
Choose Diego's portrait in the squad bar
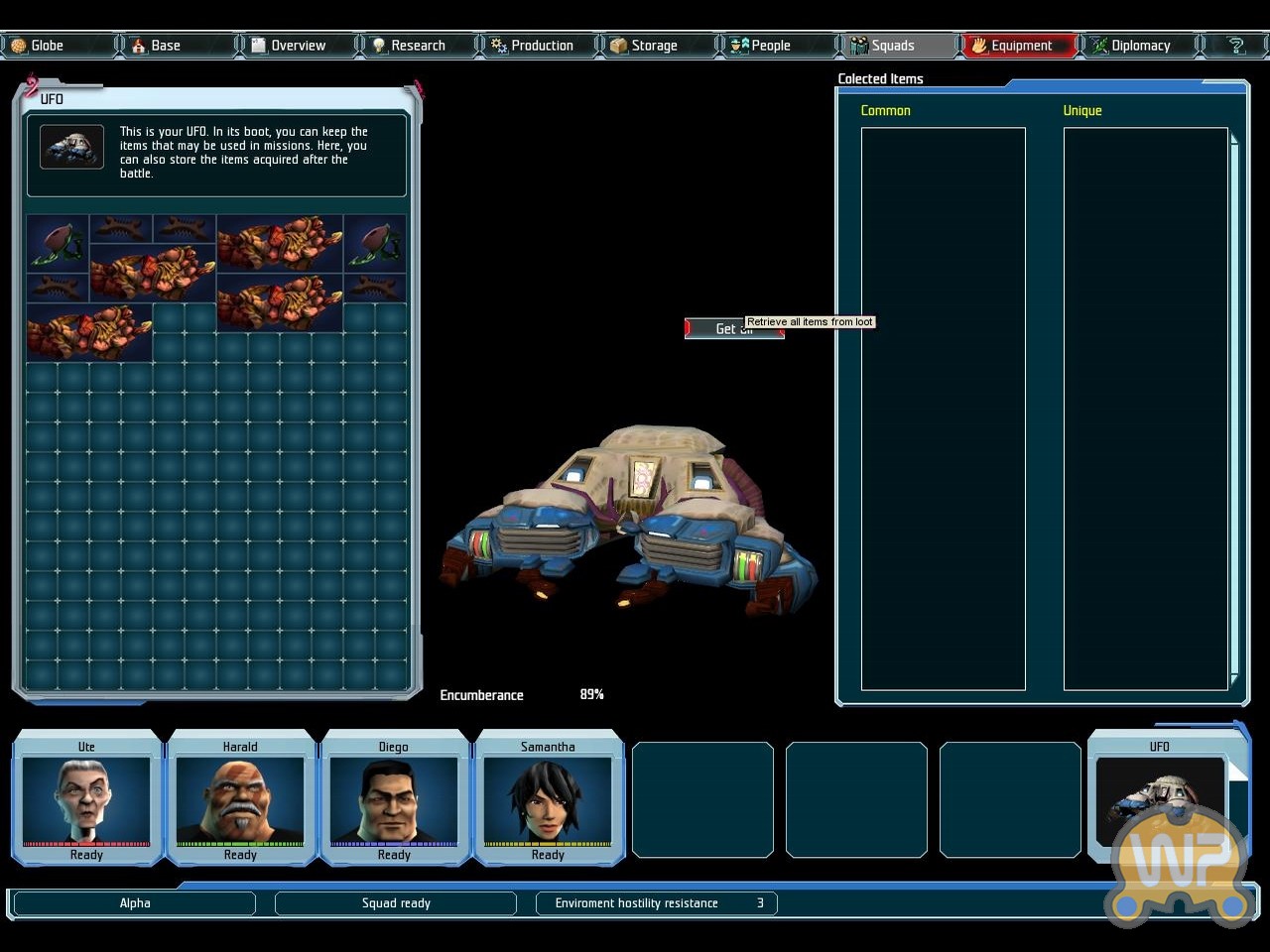394,800
